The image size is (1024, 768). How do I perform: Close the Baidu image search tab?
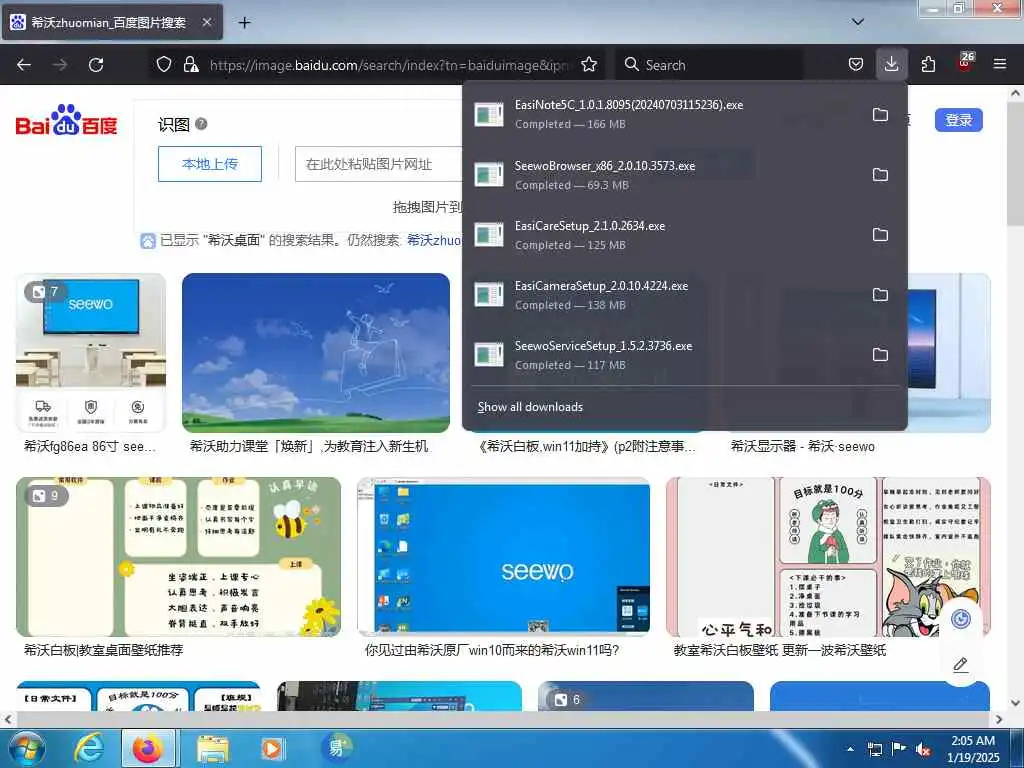206,22
